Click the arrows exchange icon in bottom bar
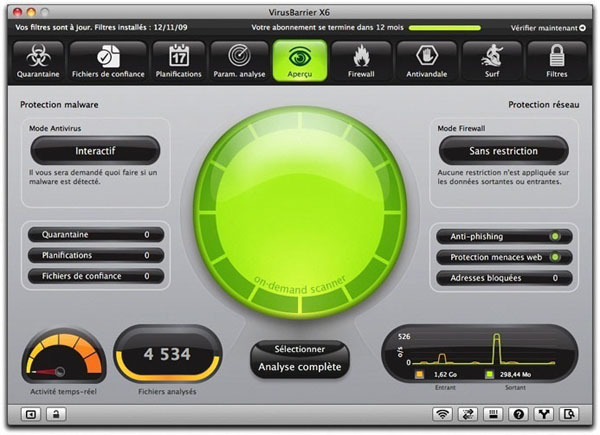Image resolution: width=600 pixels, height=435 pixels. point(468,414)
